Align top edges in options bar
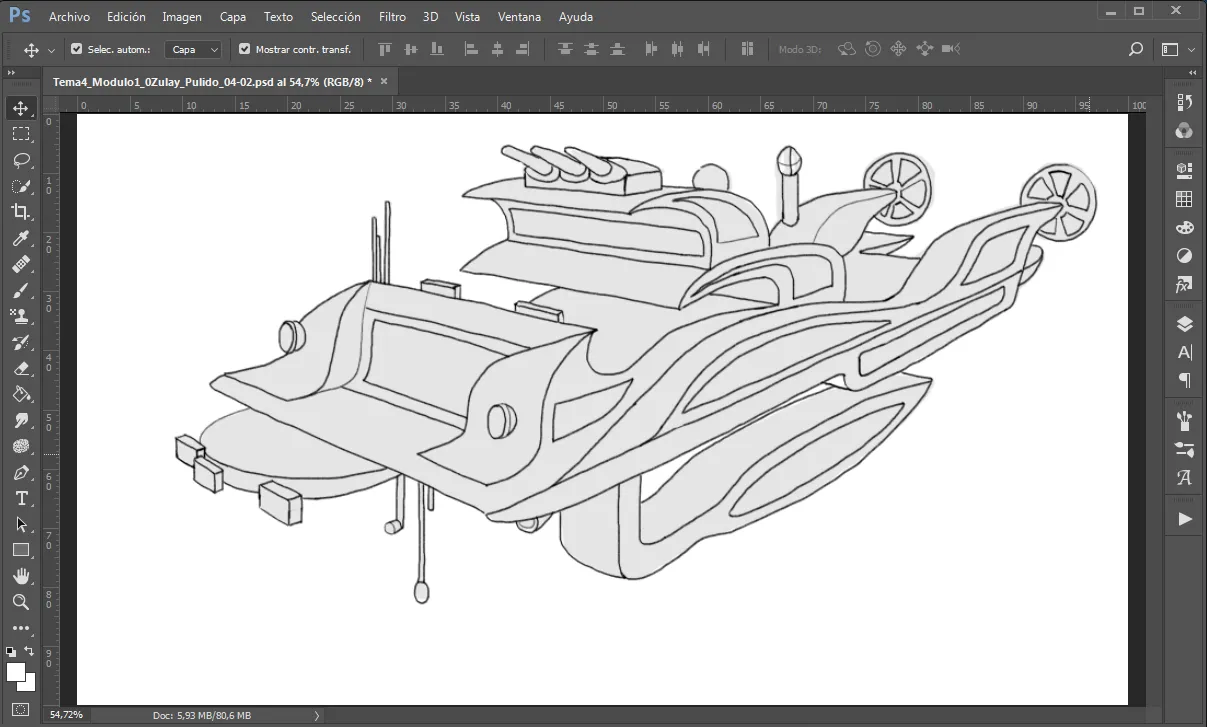 (385, 49)
